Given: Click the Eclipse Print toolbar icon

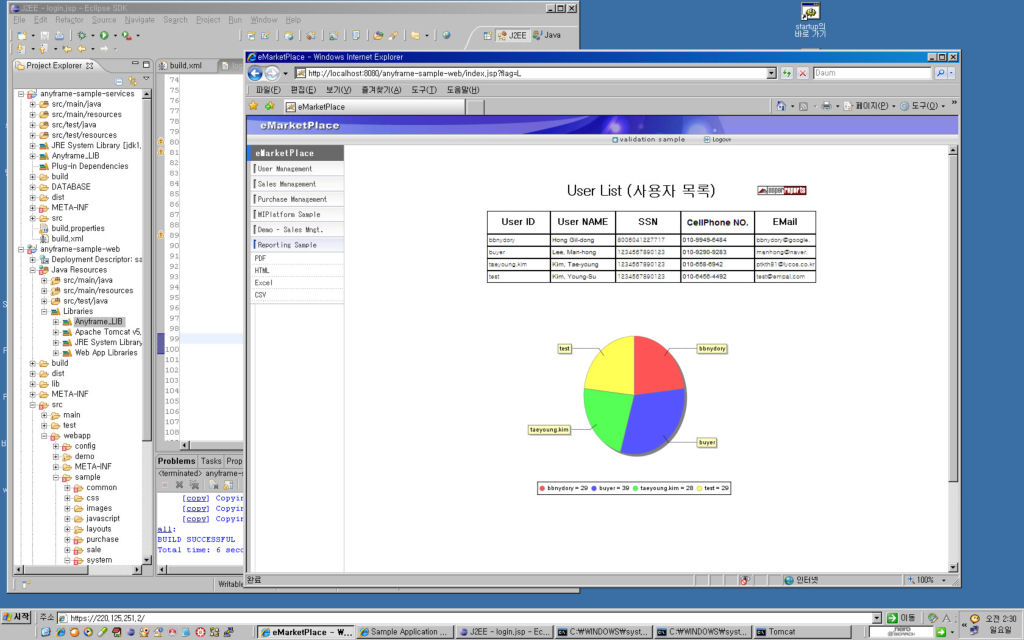Looking at the screenshot, I should pos(59,35).
